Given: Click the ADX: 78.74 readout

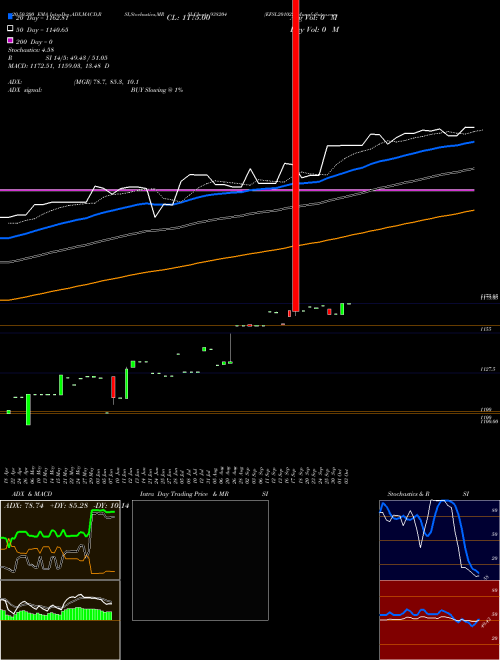Looking at the screenshot, I should coord(24,506).
